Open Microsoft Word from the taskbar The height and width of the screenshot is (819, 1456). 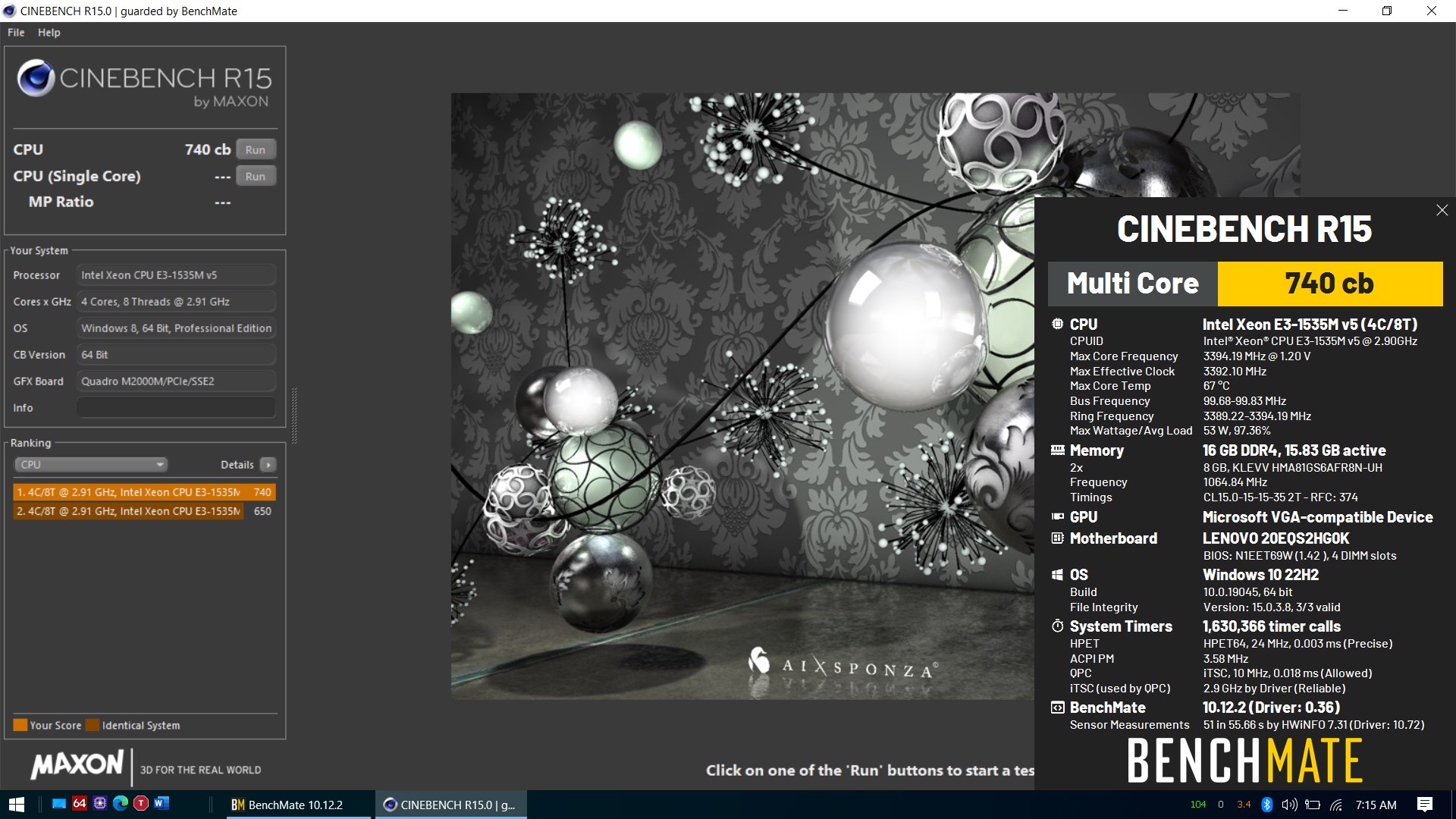click(162, 804)
